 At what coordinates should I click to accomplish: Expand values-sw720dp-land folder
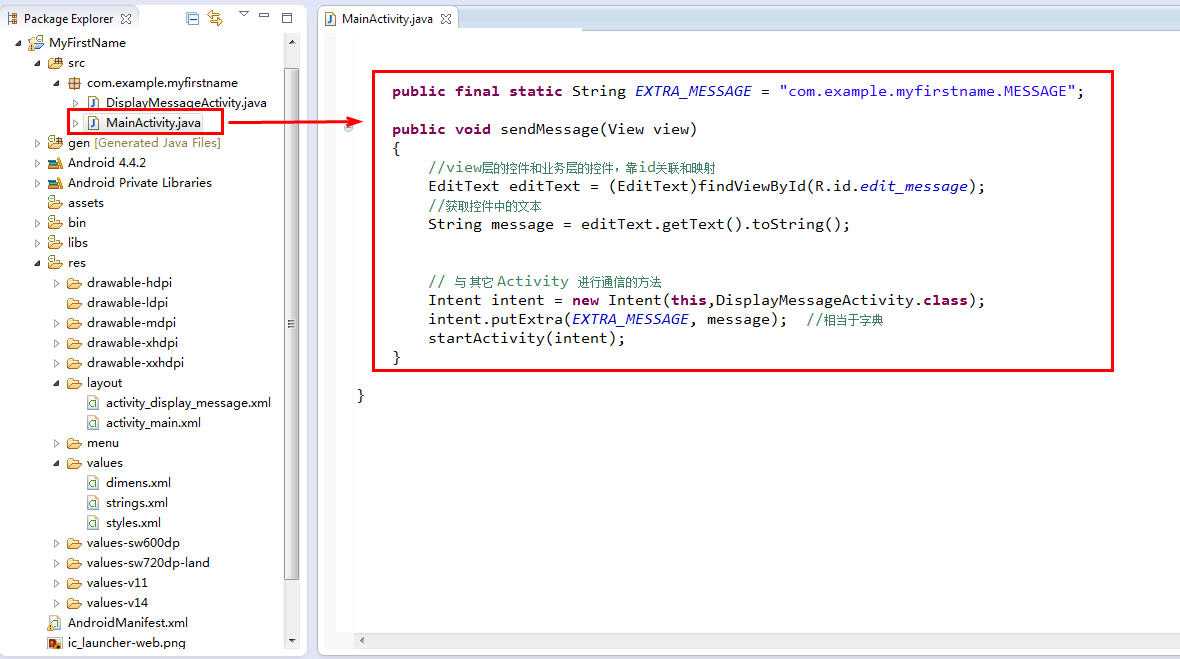[x=56, y=563]
